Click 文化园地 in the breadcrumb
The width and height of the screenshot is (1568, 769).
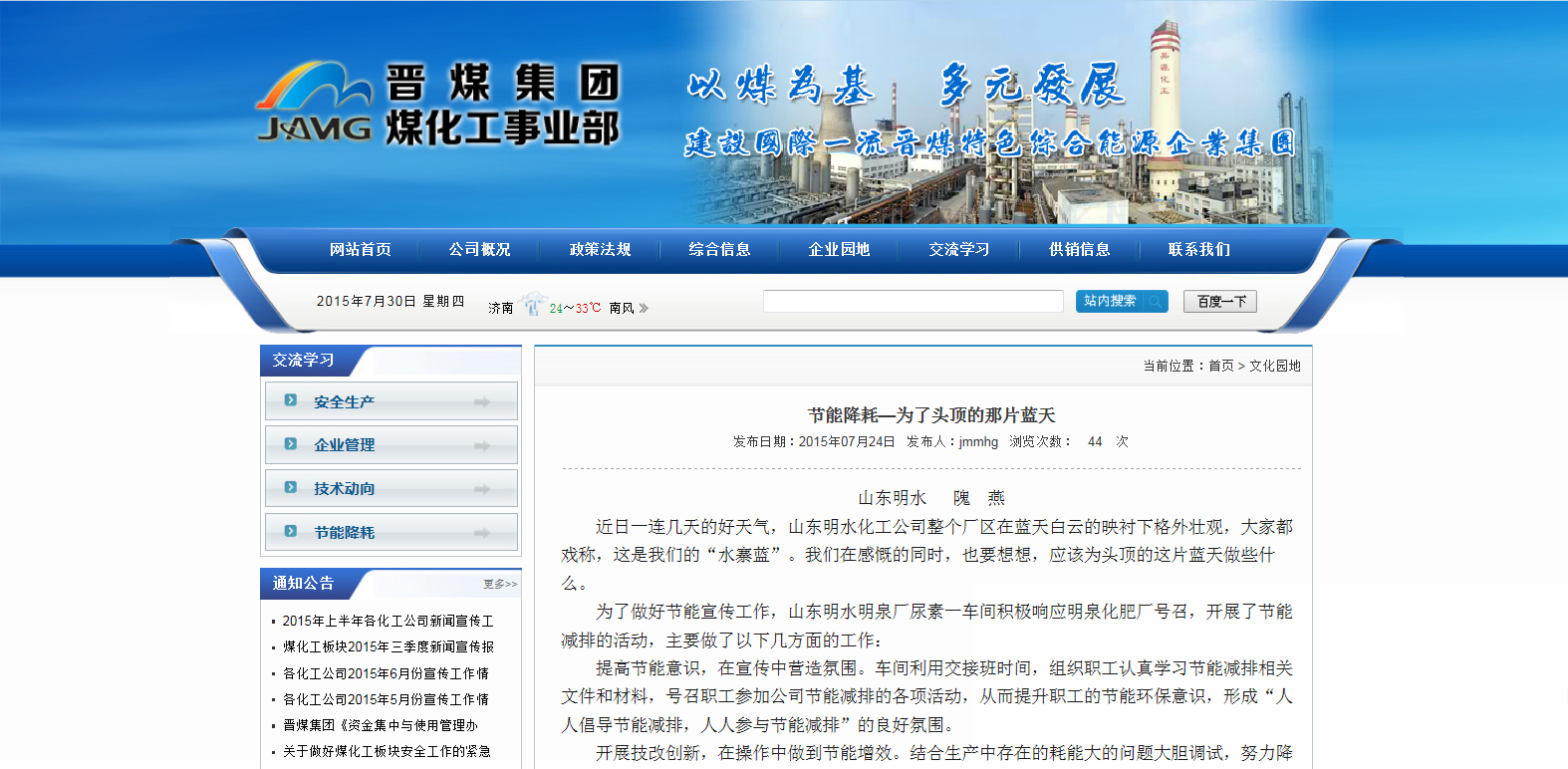(x=1275, y=367)
